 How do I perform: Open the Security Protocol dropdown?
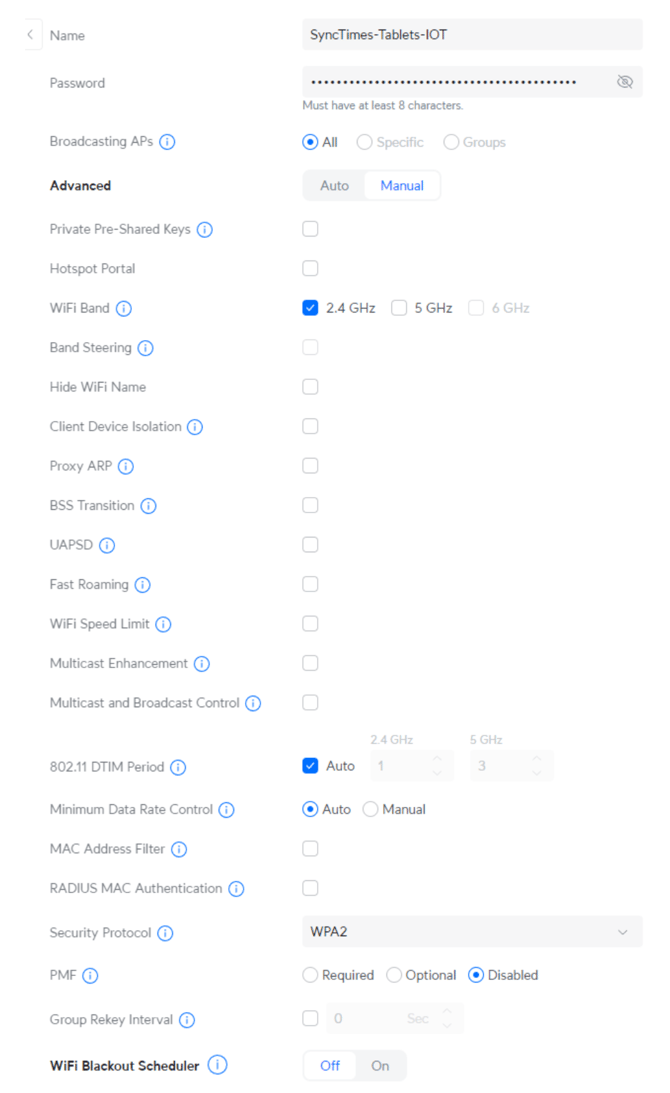click(x=472, y=931)
